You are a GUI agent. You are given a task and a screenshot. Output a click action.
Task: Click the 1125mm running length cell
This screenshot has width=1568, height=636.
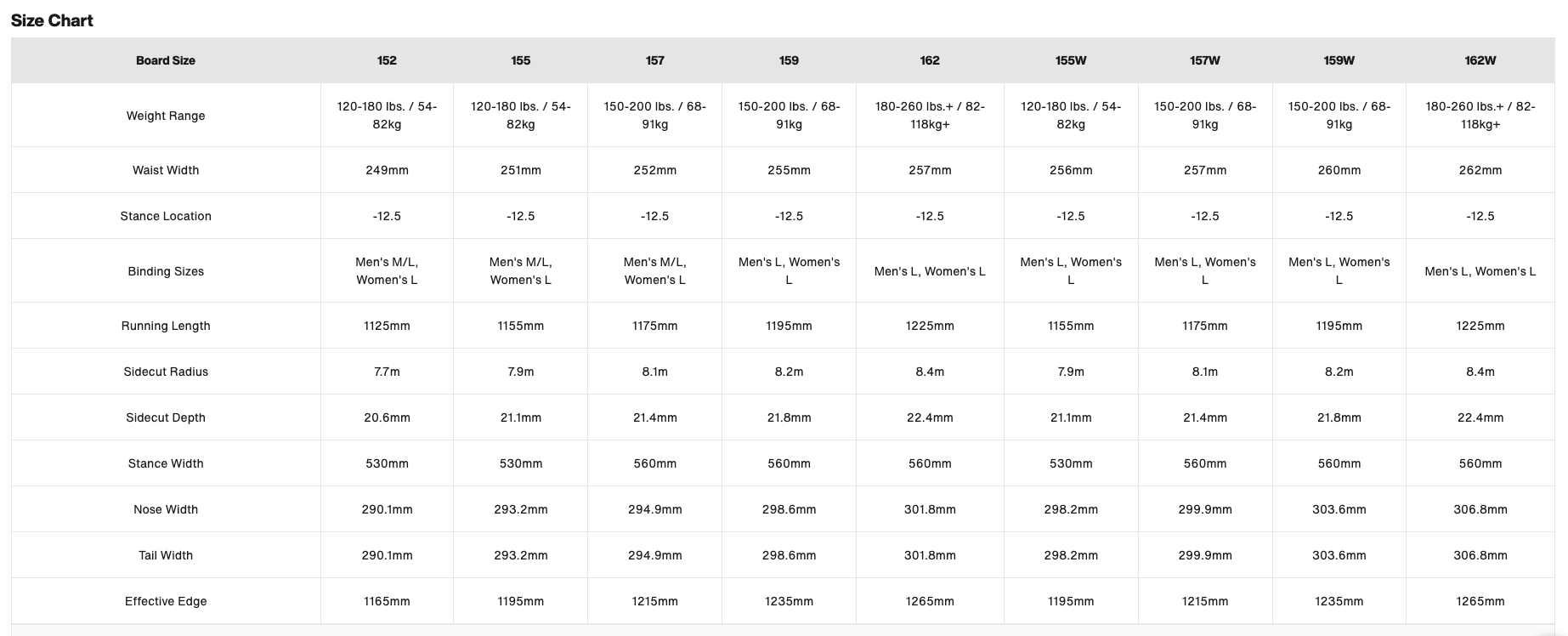(387, 326)
